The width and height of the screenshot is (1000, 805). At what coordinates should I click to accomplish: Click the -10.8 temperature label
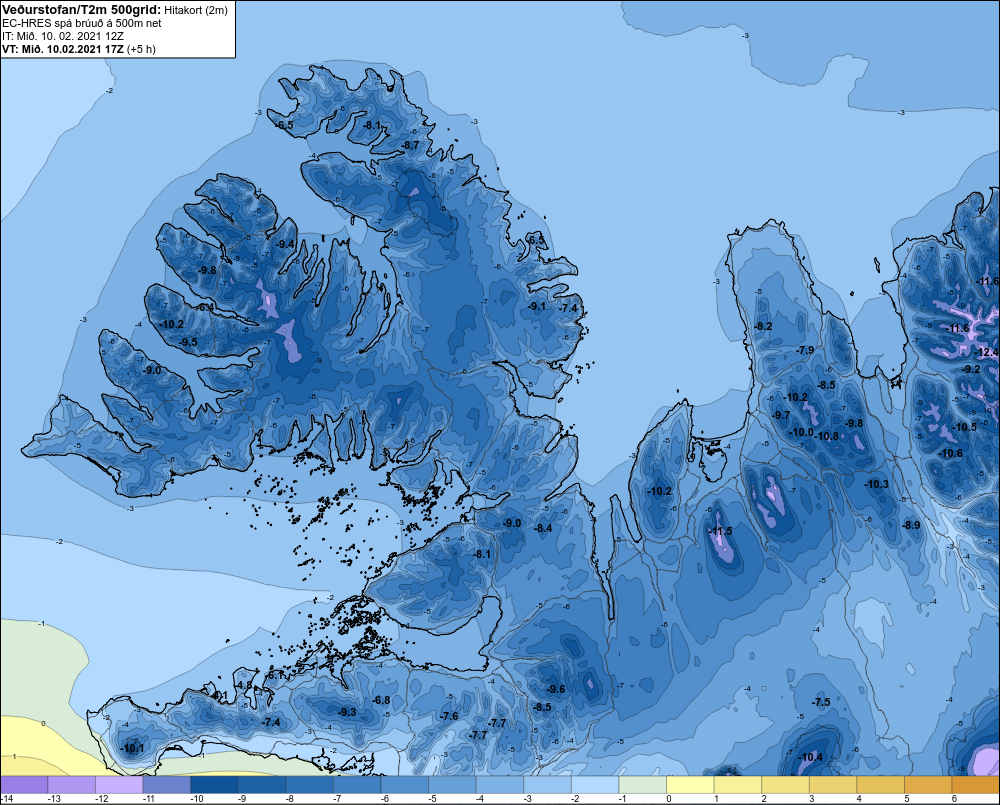[x=827, y=436]
